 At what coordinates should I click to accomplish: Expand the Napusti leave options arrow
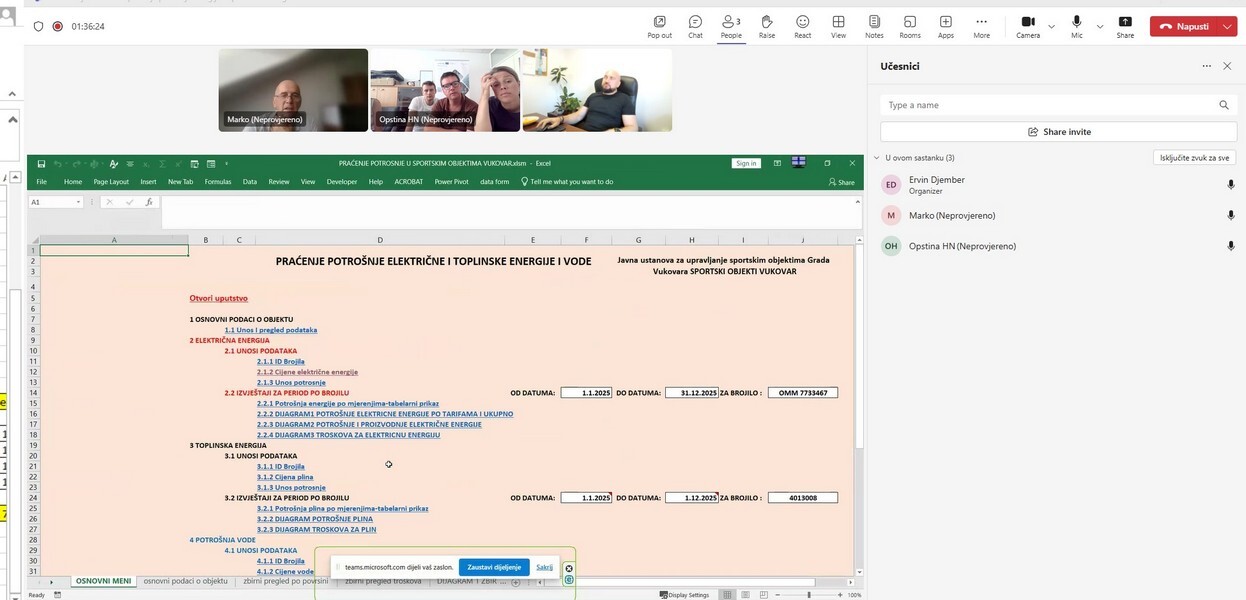pyautogui.click(x=1229, y=27)
